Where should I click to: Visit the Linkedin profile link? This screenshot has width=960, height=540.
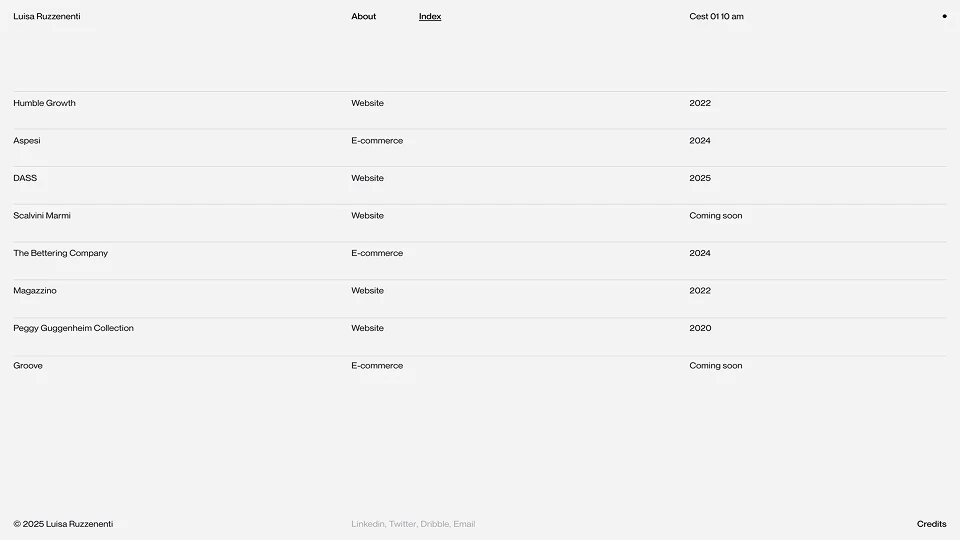(x=367, y=524)
